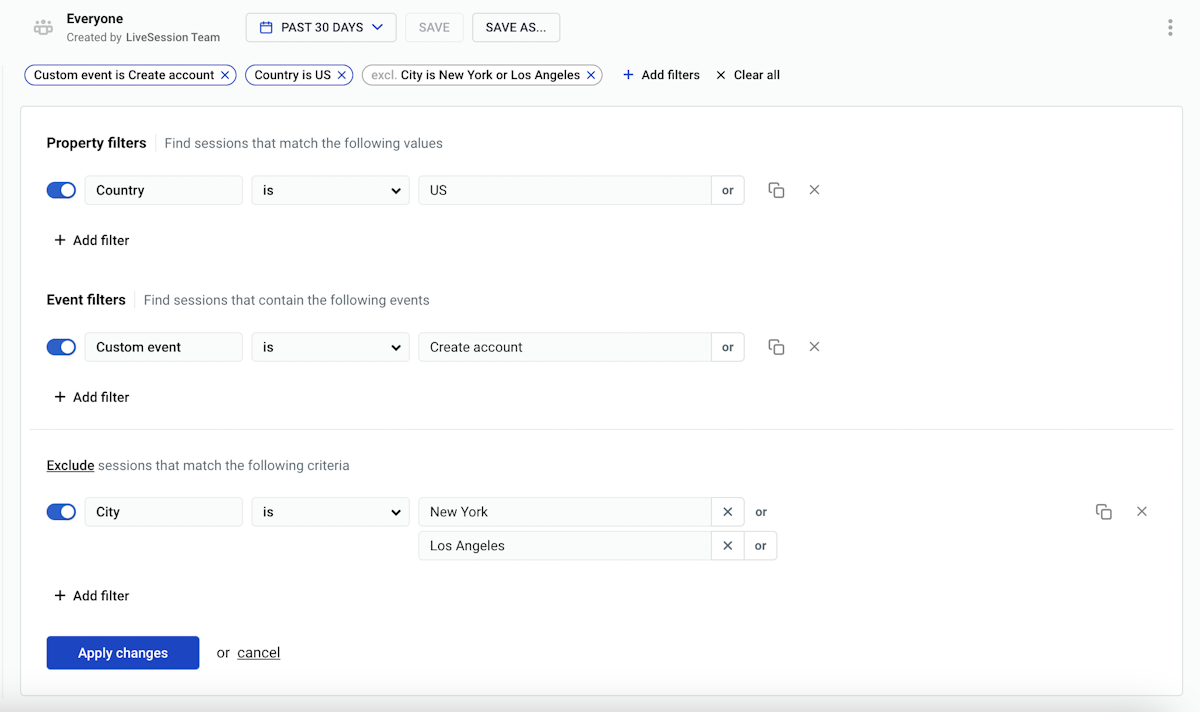Duplicate the Country filter row

[x=776, y=190]
